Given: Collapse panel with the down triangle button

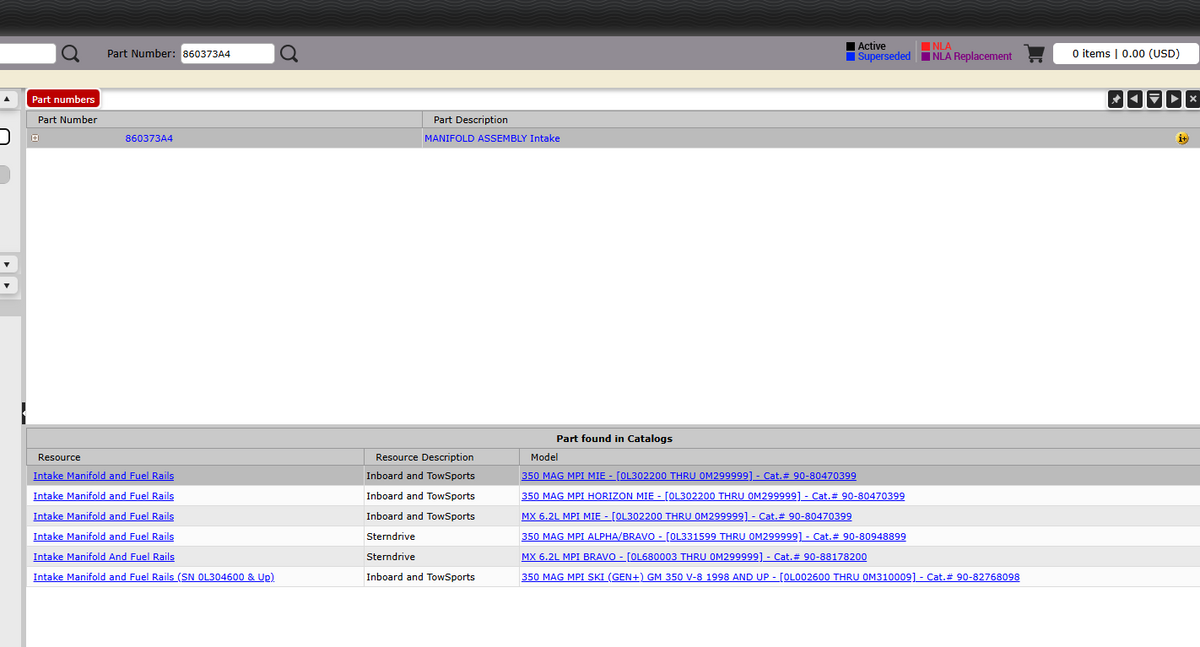Looking at the screenshot, I should (1154, 99).
